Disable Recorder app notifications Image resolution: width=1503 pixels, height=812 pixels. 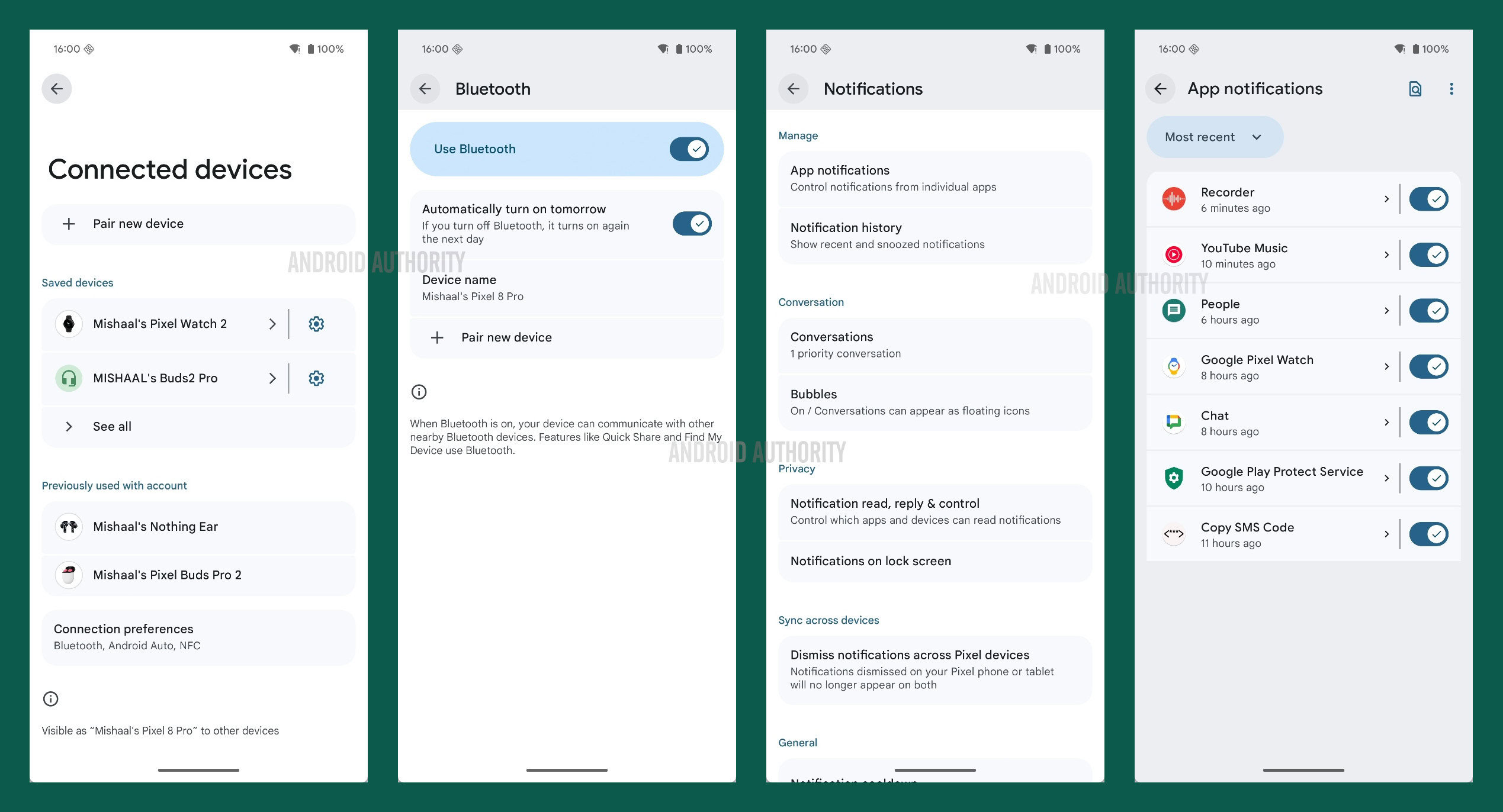(x=1431, y=199)
